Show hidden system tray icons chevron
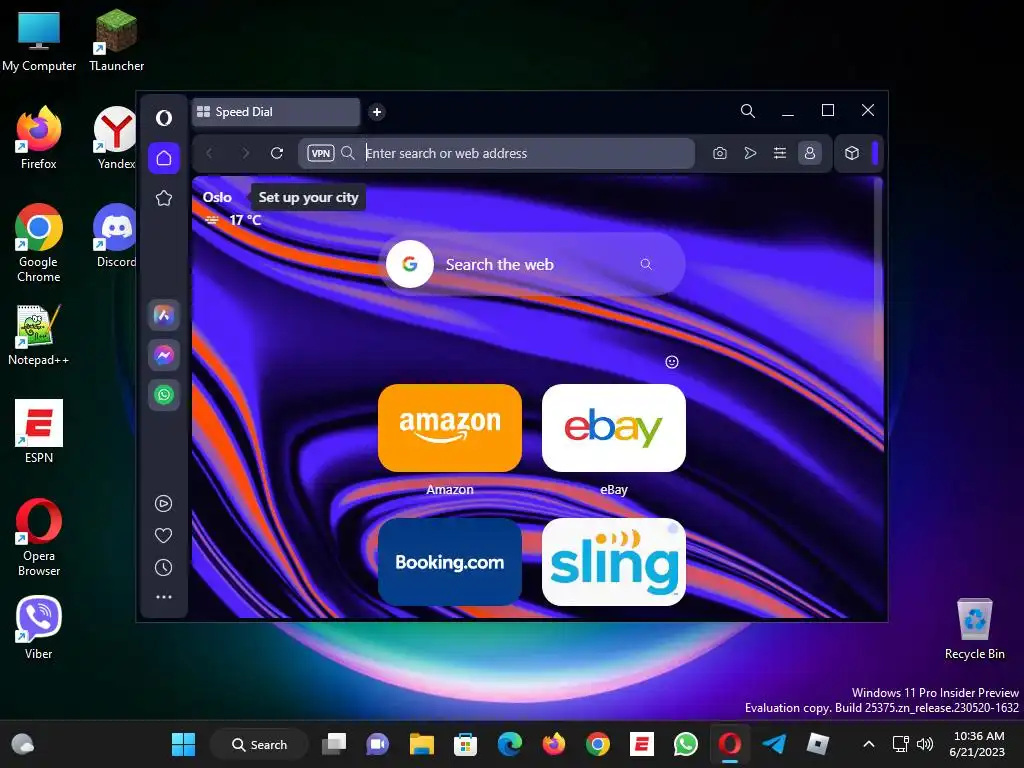 pyautogui.click(x=869, y=744)
